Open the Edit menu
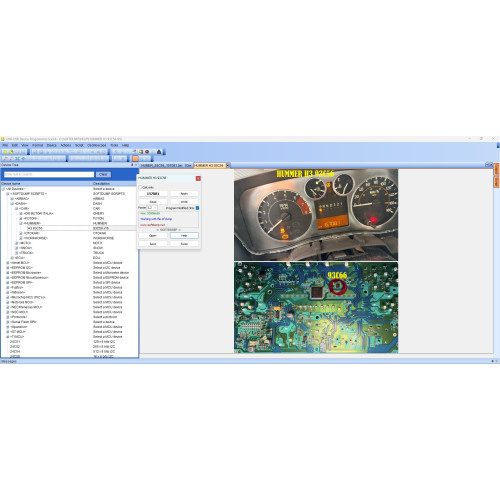This screenshot has width=500, height=500. point(15,145)
